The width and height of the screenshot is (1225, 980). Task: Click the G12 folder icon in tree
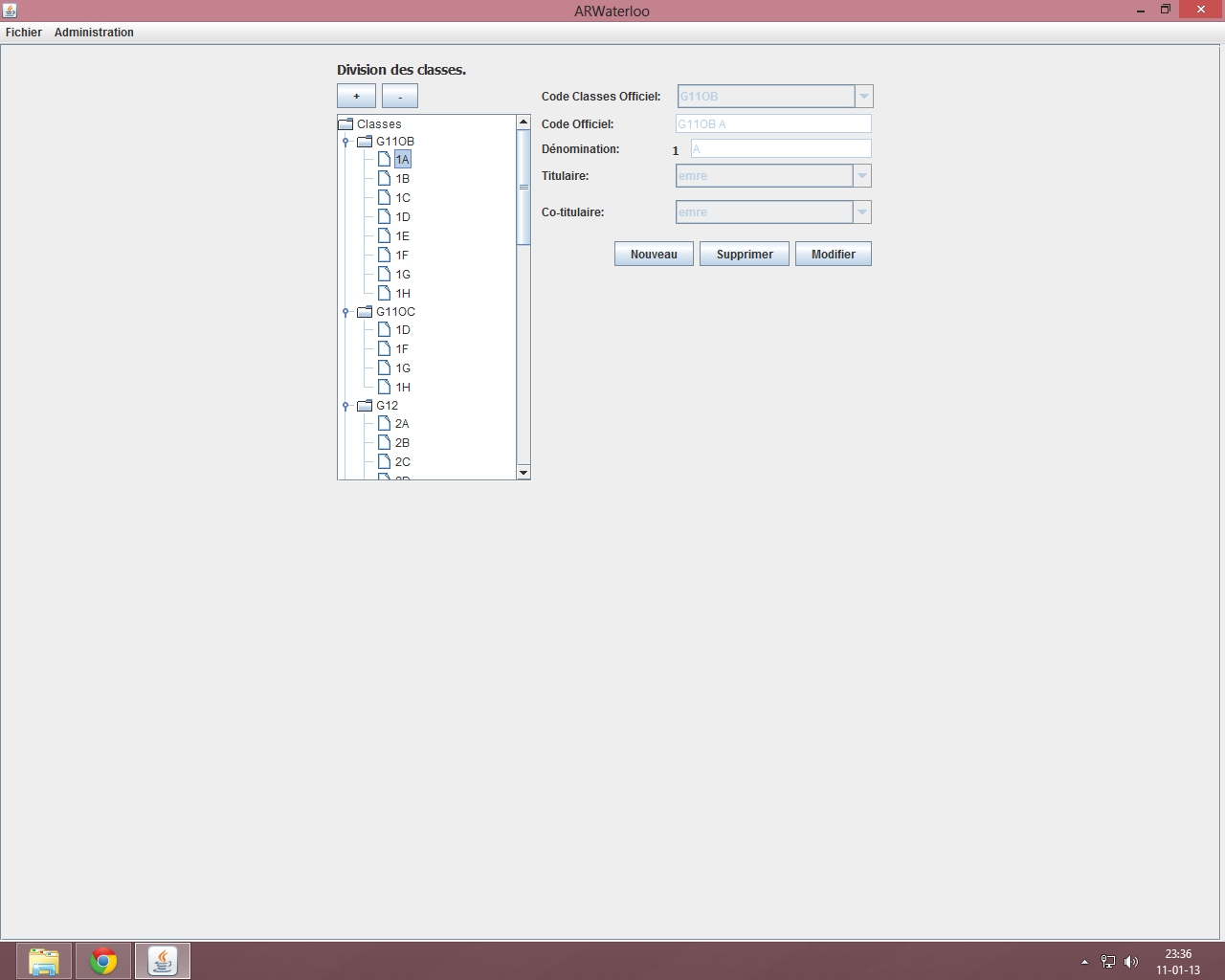pos(365,406)
